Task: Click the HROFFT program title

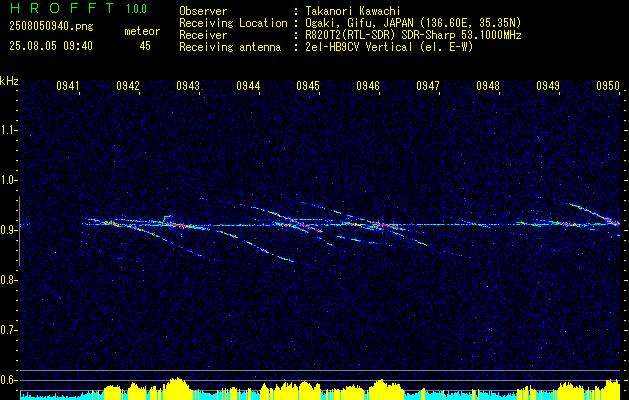Action: pos(62,8)
